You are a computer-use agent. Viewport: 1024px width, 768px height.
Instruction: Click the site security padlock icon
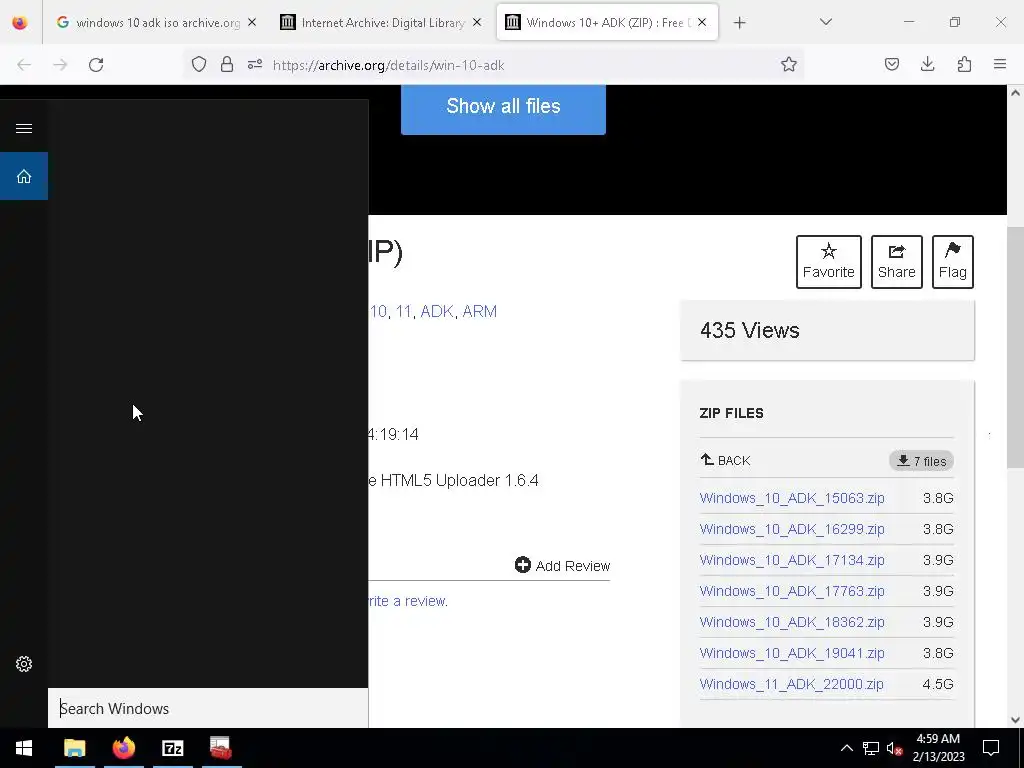(x=227, y=65)
